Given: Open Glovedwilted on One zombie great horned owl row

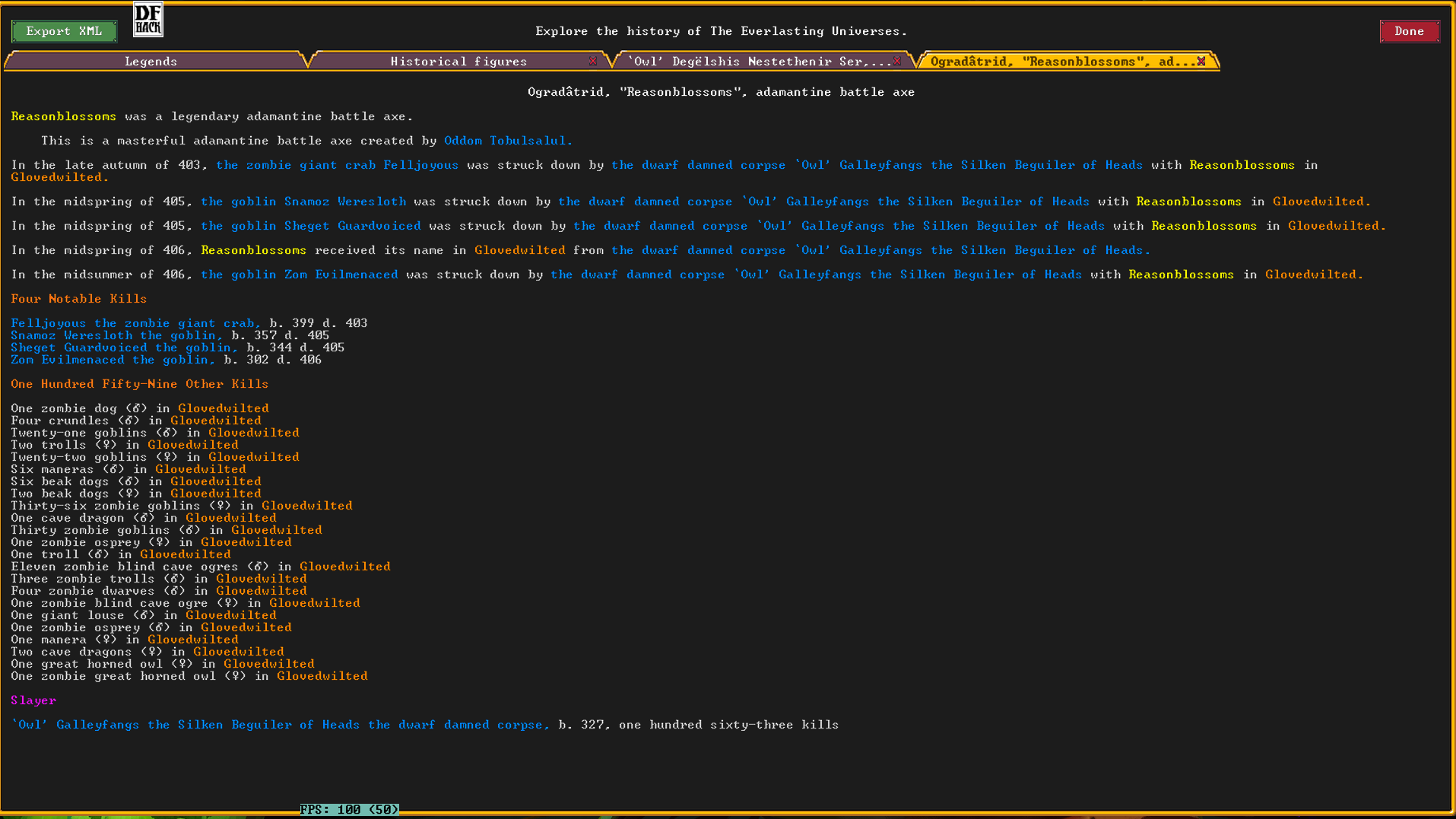Looking at the screenshot, I should coord(322,676).
